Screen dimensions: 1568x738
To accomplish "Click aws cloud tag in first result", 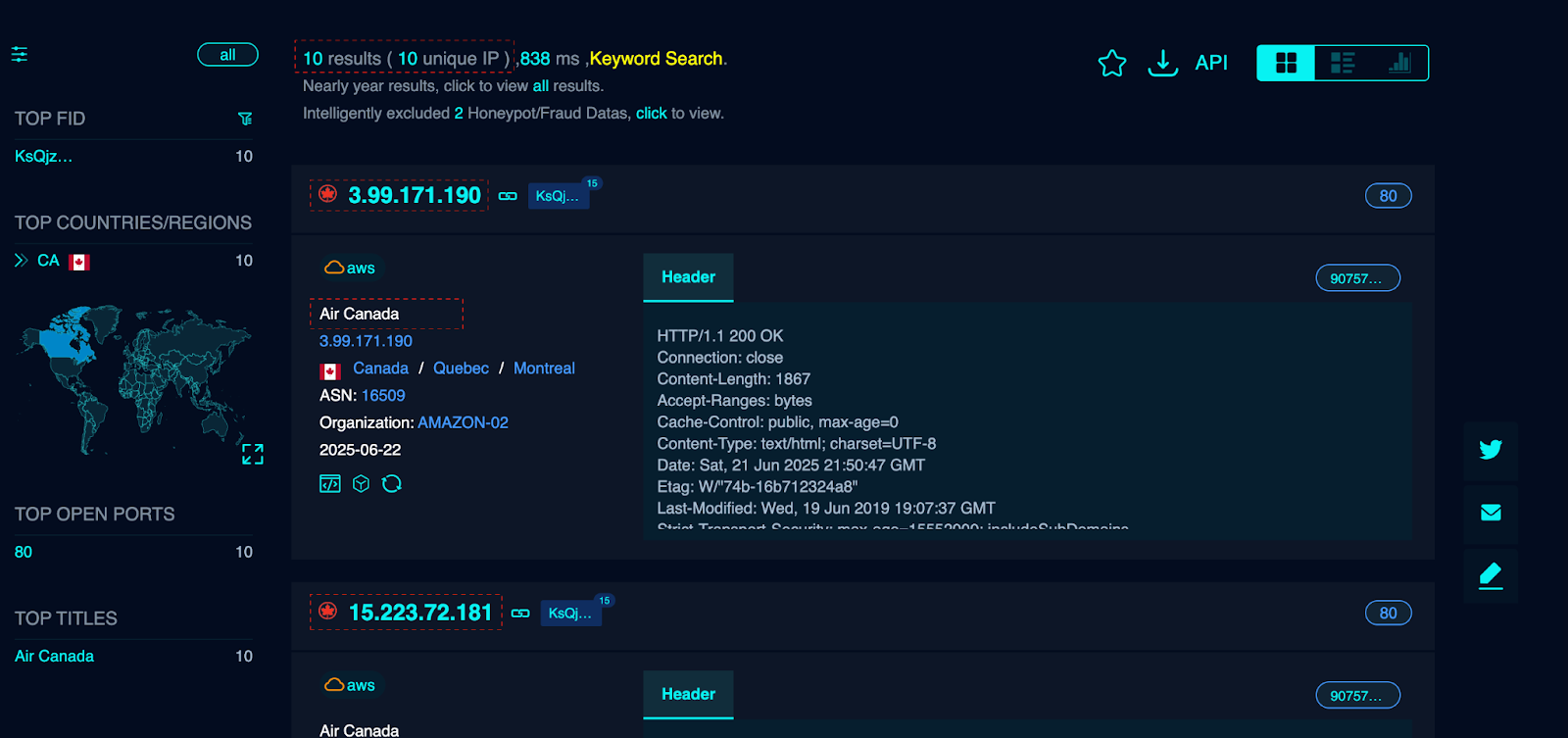I will click(350, 268).
